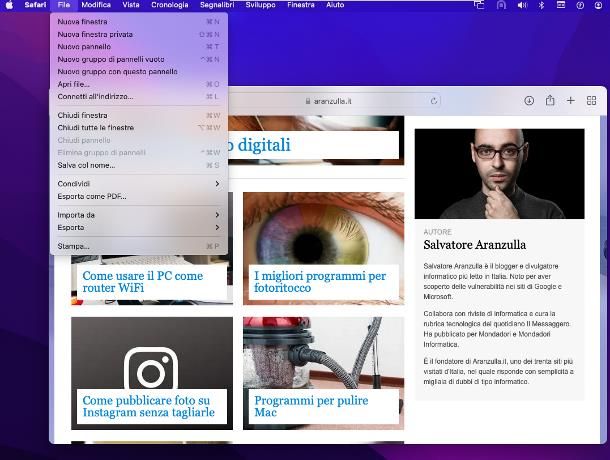Open the Cronologia menu
This screenshot has width=610, height=460.
170,5
